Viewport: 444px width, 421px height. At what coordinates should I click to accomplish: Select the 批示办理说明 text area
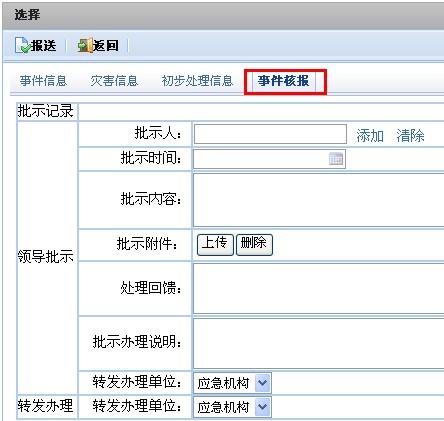318,343
